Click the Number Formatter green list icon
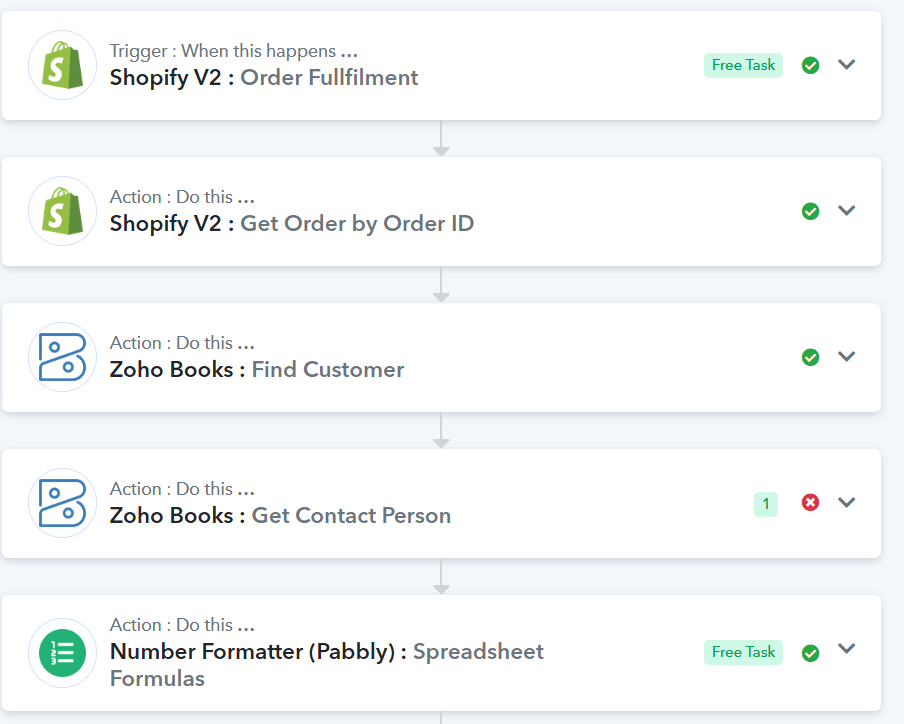Screen dimensions: 904x724 click(62, 653)
